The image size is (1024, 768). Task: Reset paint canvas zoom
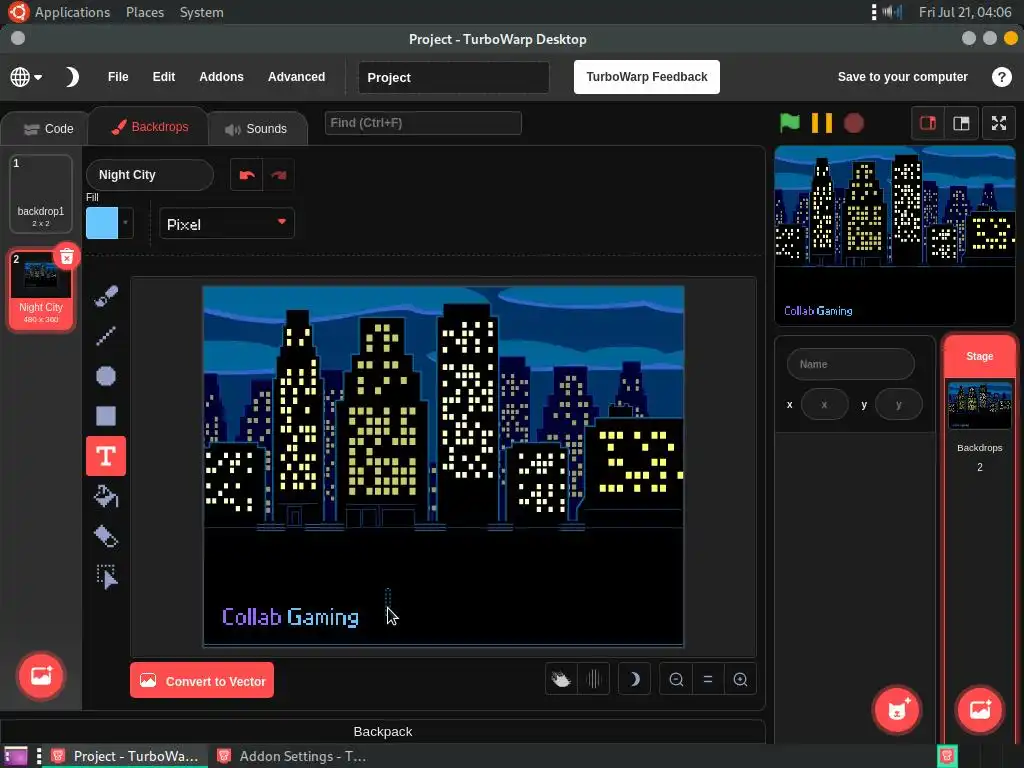click(708, 680)
